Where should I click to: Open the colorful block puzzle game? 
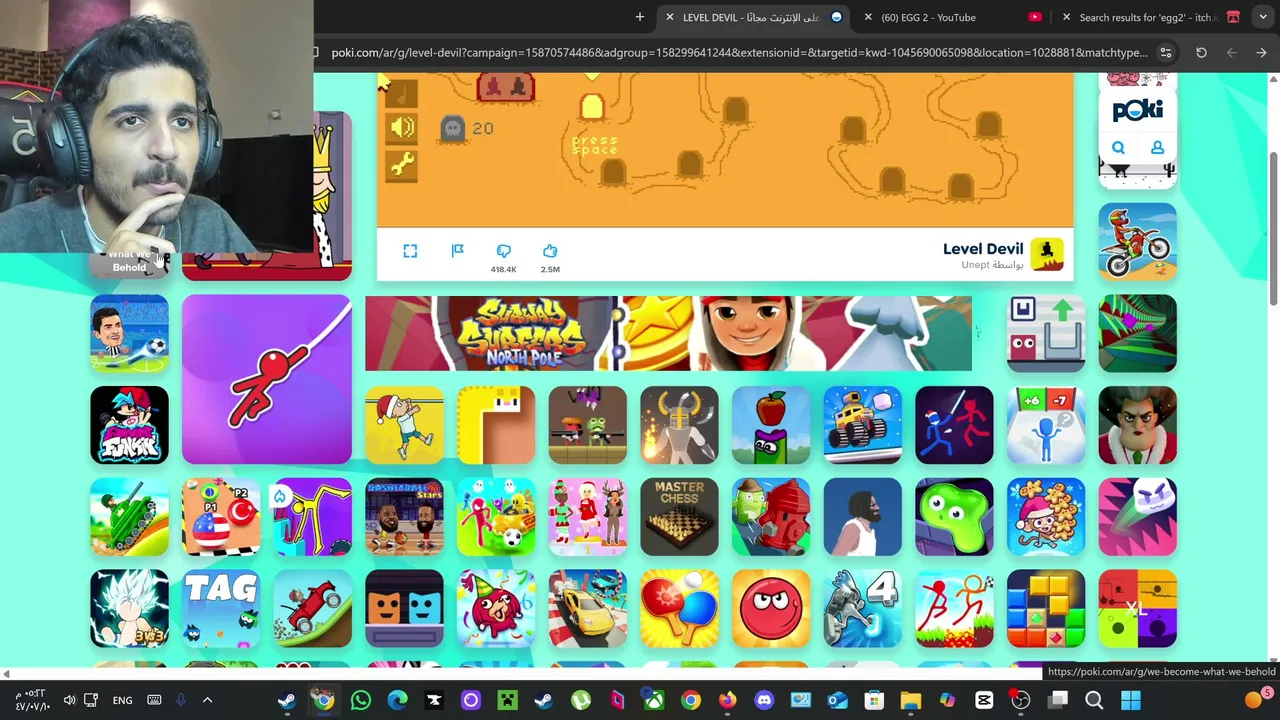(1046, 609)
